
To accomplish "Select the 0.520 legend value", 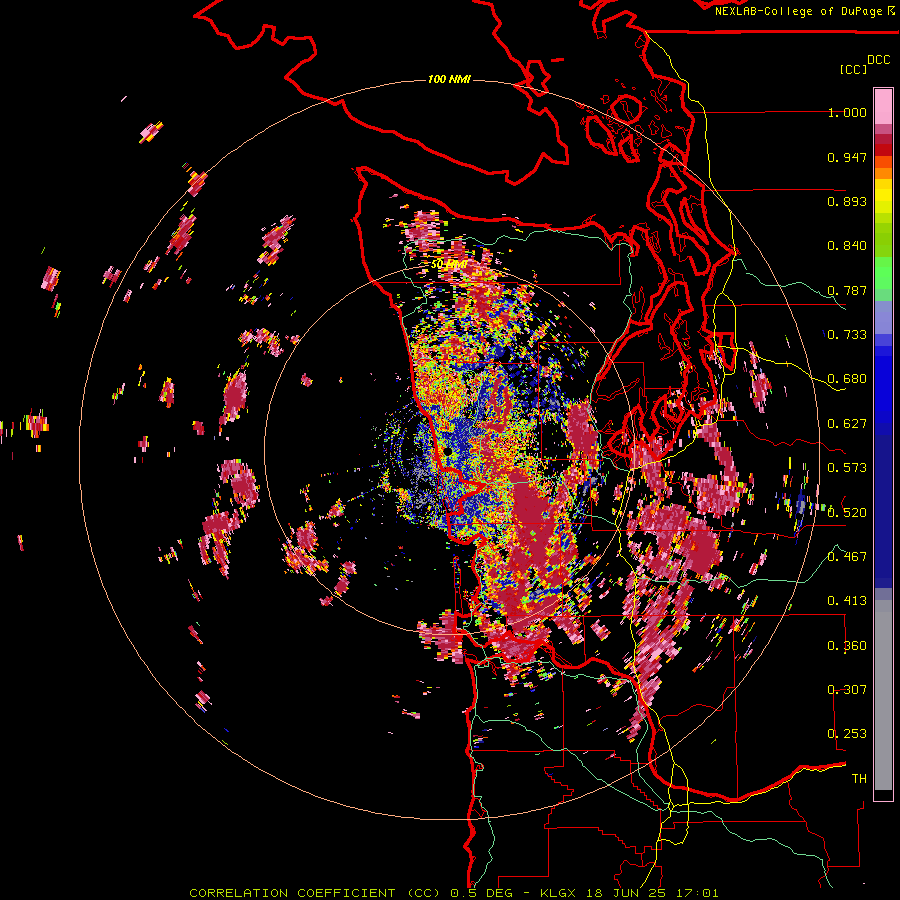I will [x=847, y=512].
